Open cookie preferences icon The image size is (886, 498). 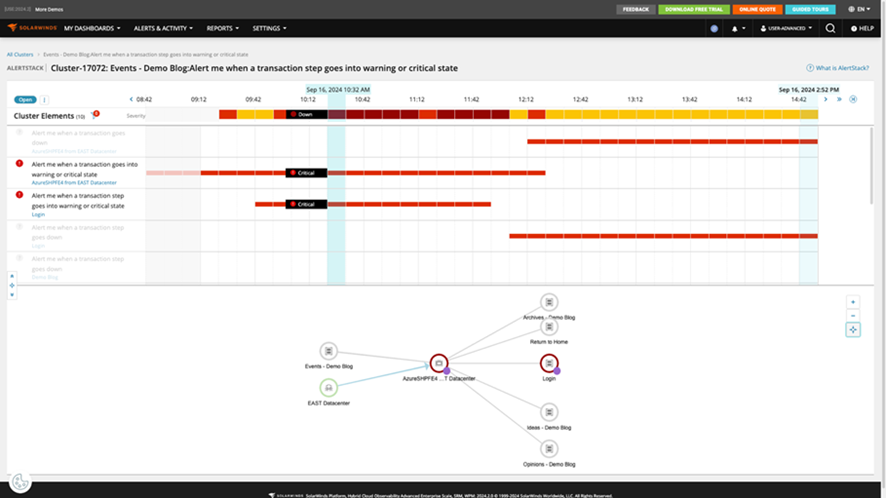point(20,482)
